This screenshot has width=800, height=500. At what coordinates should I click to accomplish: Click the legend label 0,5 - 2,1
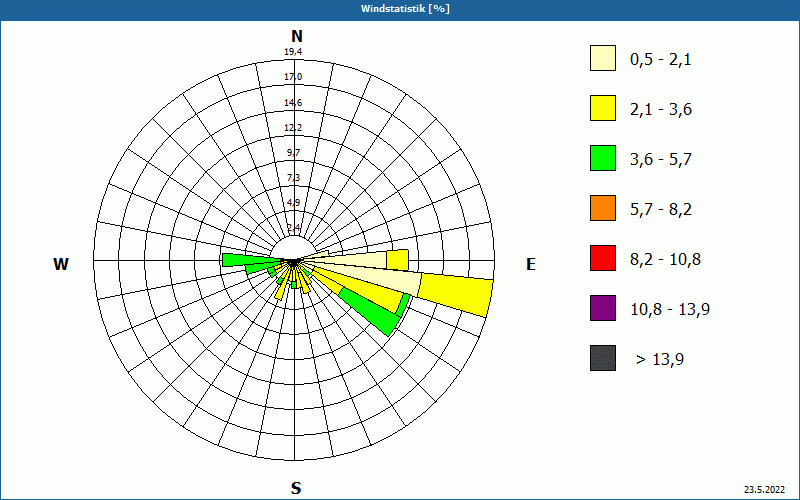661,60
